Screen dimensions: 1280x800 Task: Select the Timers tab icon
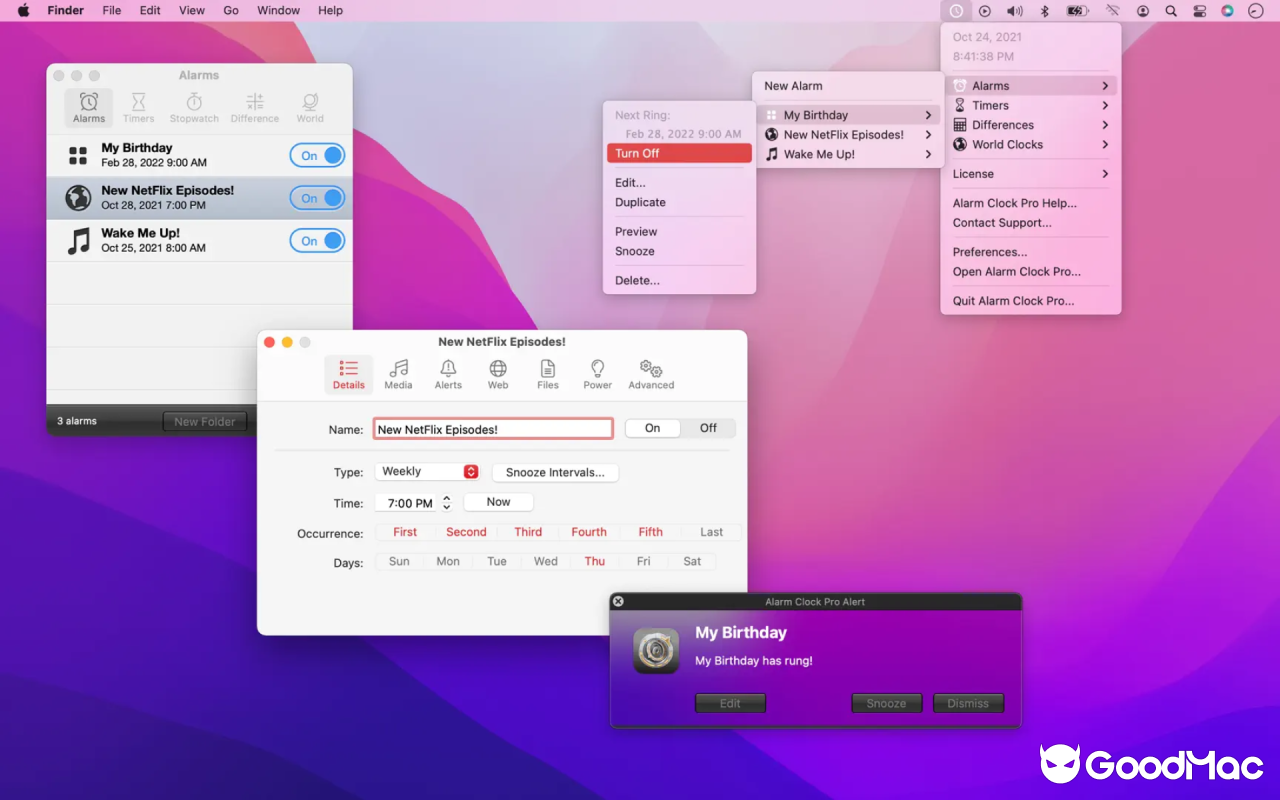click(x=138, y=106)
